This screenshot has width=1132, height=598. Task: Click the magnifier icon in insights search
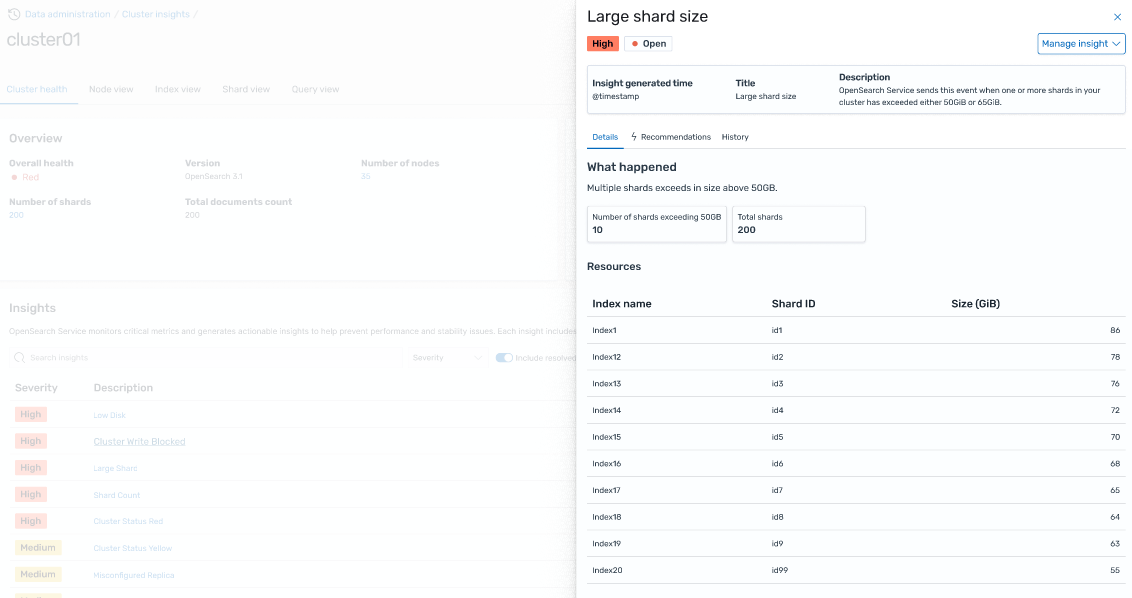pyautogui.click(x=20, y=358)
